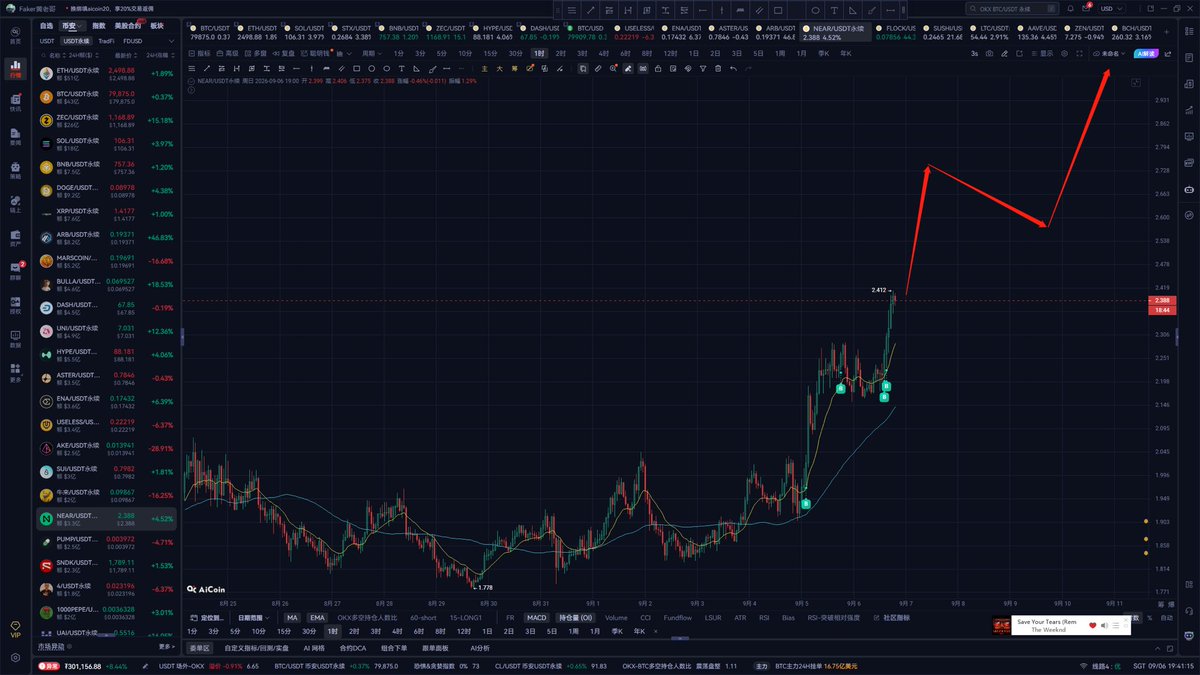The width and height of the screenshot is (1200, 675).
Task: Select the SOL/USDT永续 row in watchlist
Action: tap(107, 143)
